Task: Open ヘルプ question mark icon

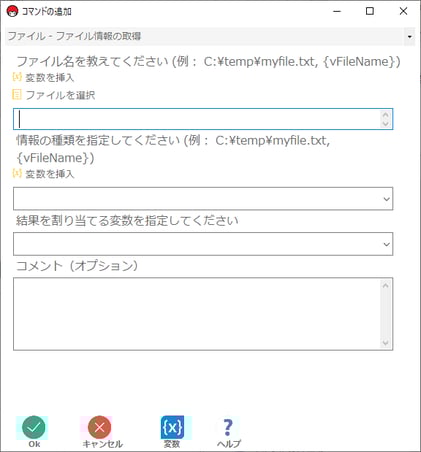Action: tap(228, 427)
